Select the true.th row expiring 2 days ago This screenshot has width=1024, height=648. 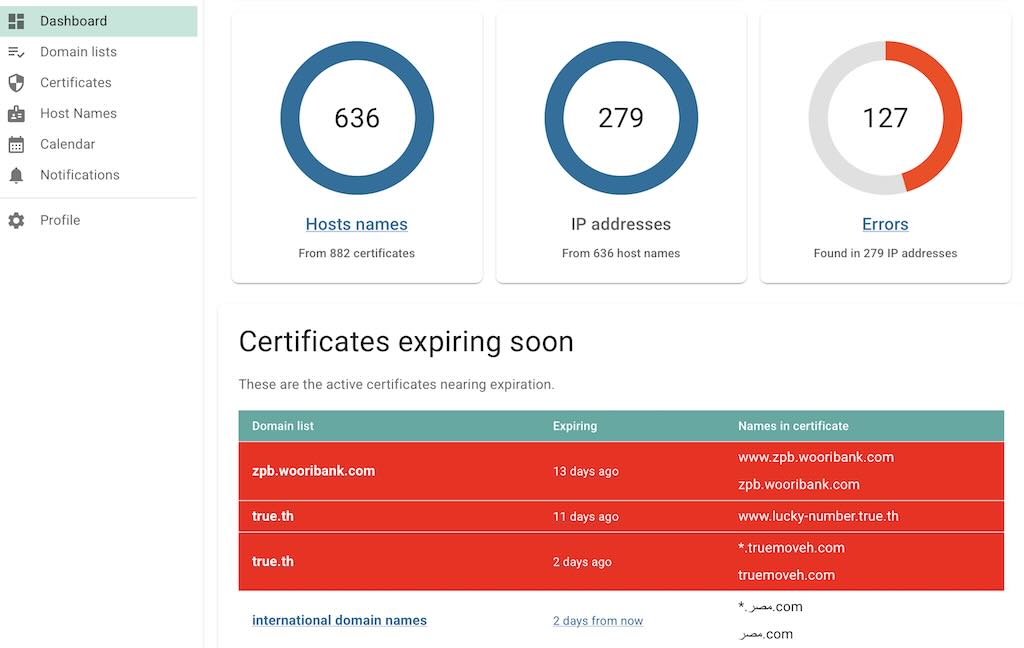click(621, 562)
